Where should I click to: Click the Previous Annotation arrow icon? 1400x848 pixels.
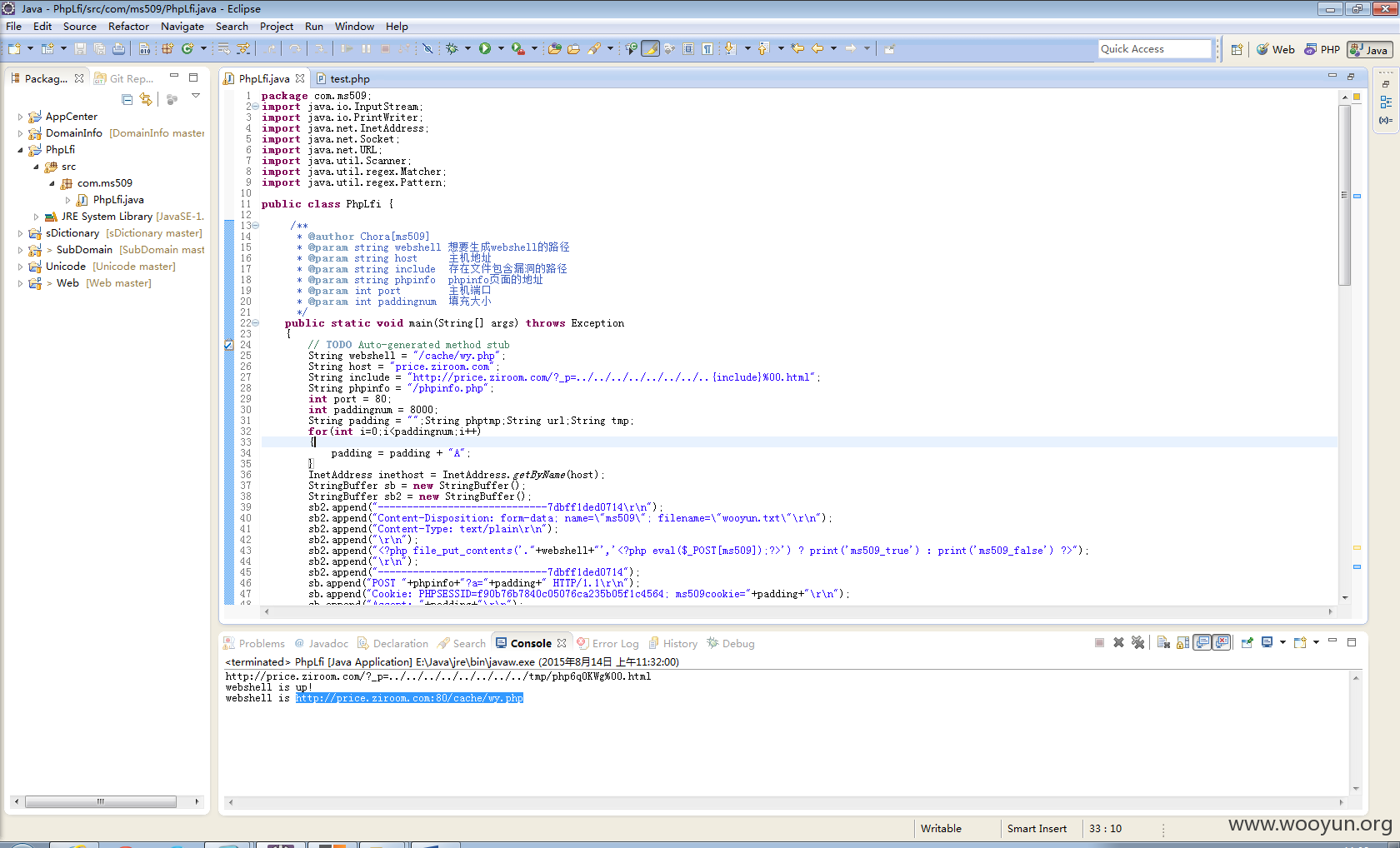pos(762,49)
